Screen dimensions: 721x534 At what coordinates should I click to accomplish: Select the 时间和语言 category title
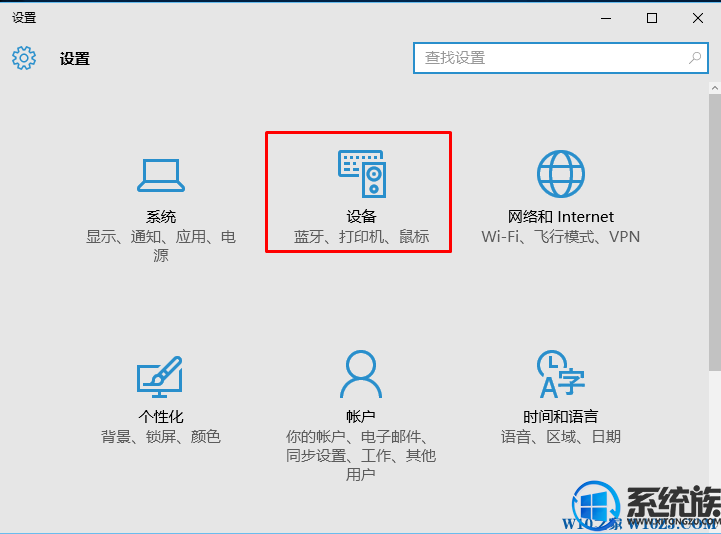[561, 416]
